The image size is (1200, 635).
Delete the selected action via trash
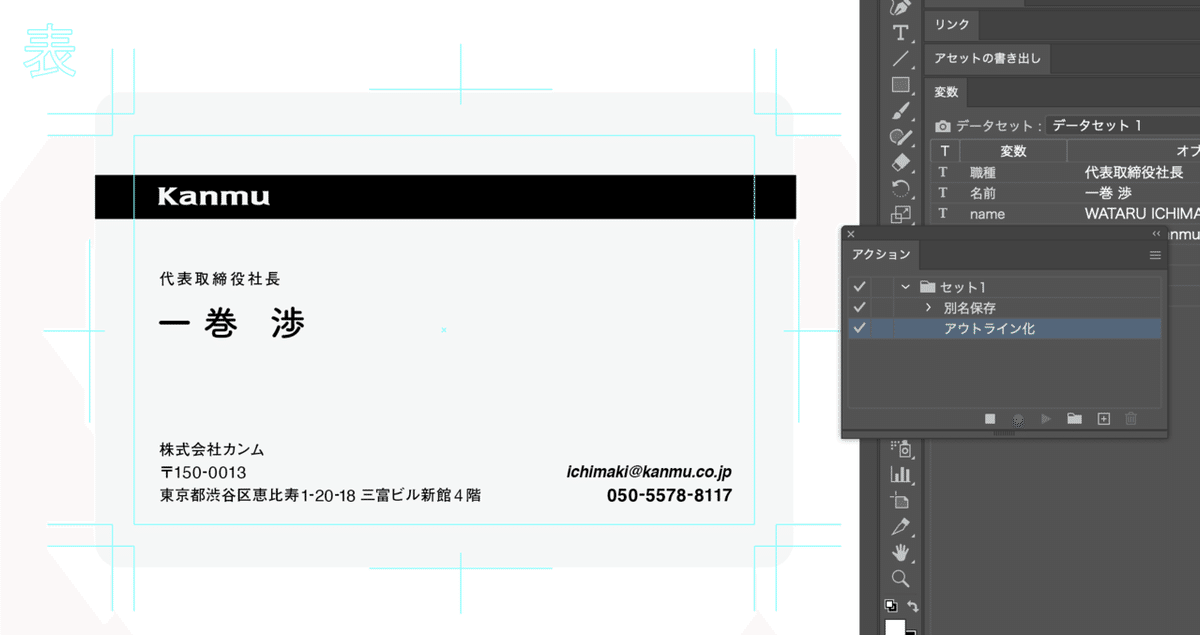(x=1131, y=419)
